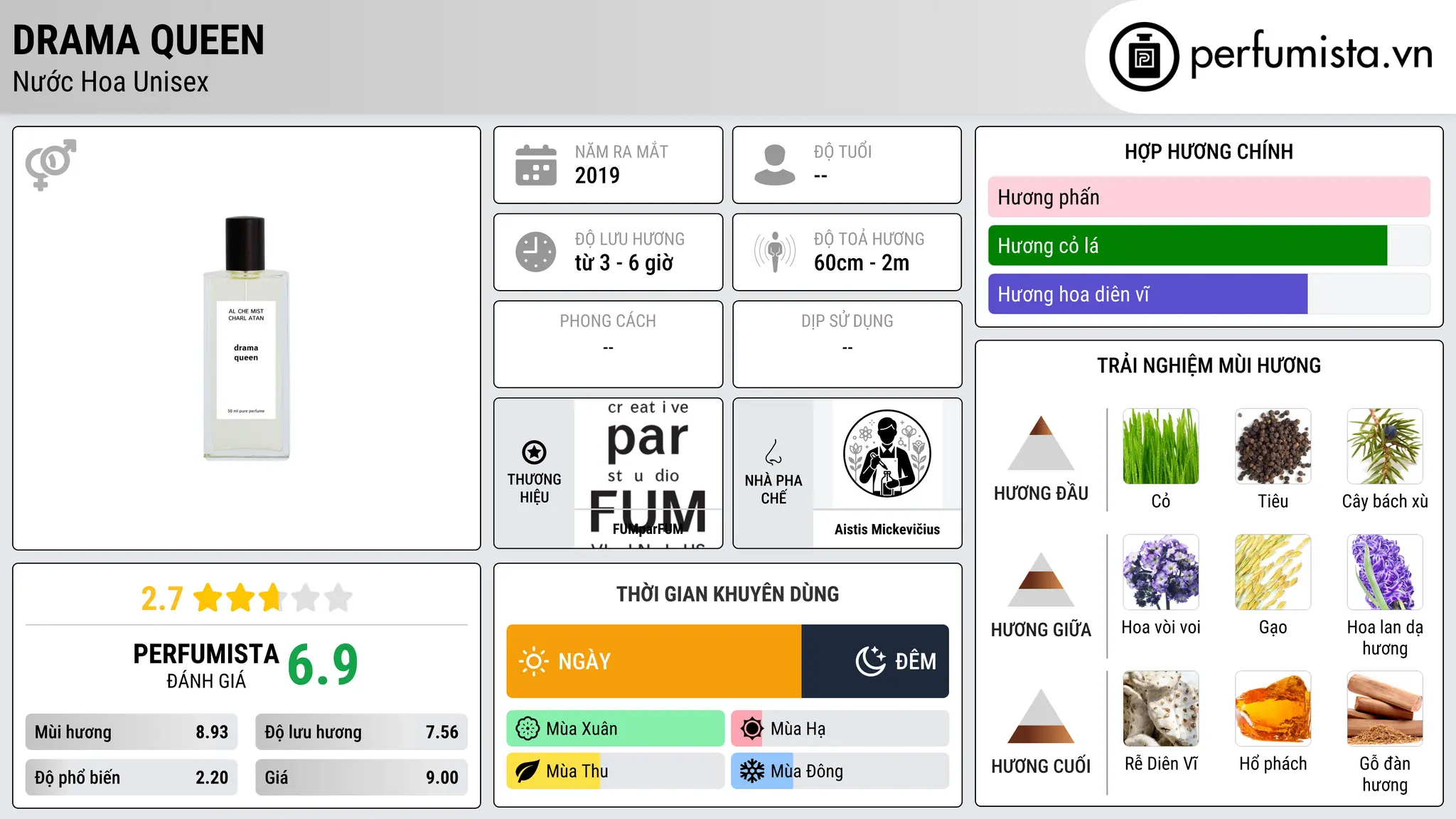
Task: Click the green 6.9 Perfumista score
Action: tap(323, 665)
